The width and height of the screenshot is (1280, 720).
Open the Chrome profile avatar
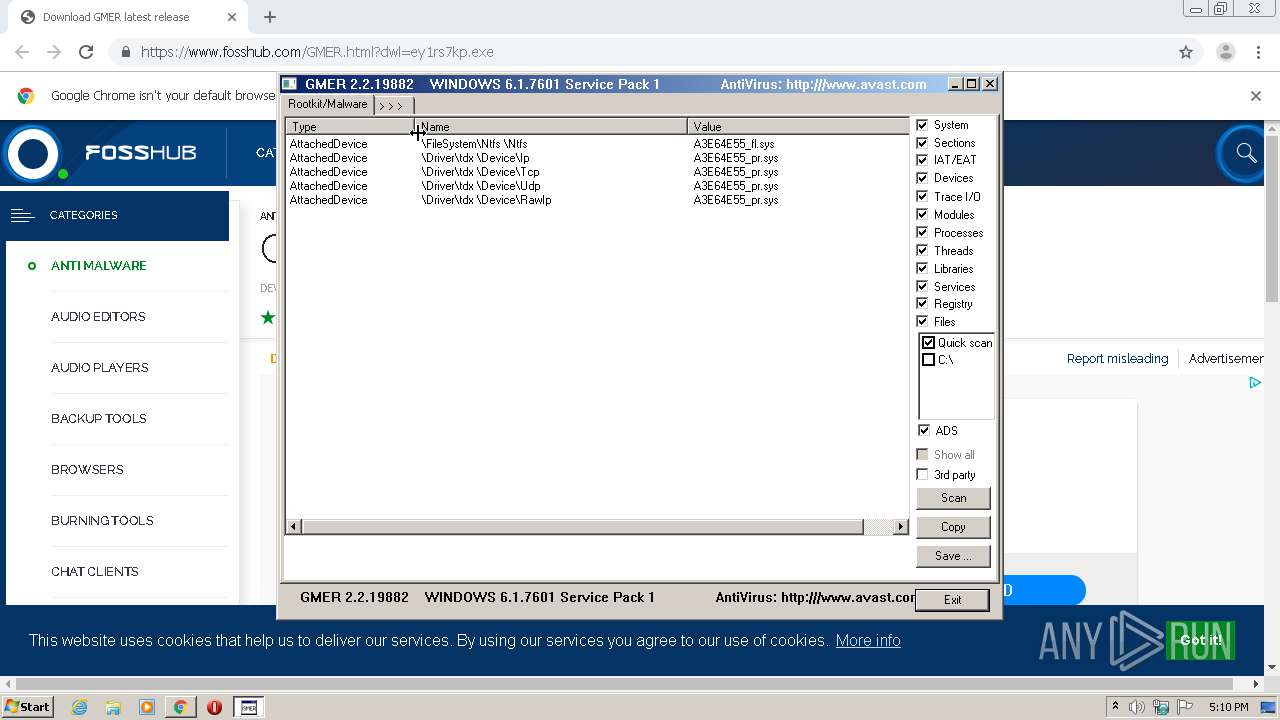pos(1225,52)
